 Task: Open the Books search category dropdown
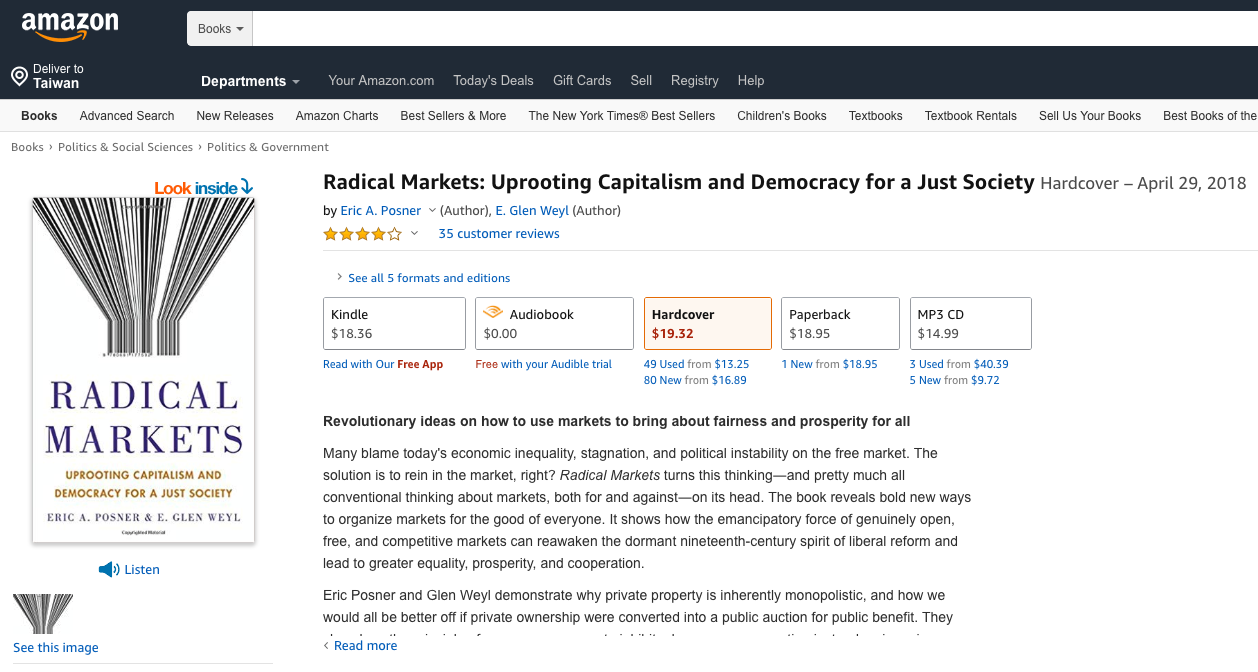pos(220,29)
